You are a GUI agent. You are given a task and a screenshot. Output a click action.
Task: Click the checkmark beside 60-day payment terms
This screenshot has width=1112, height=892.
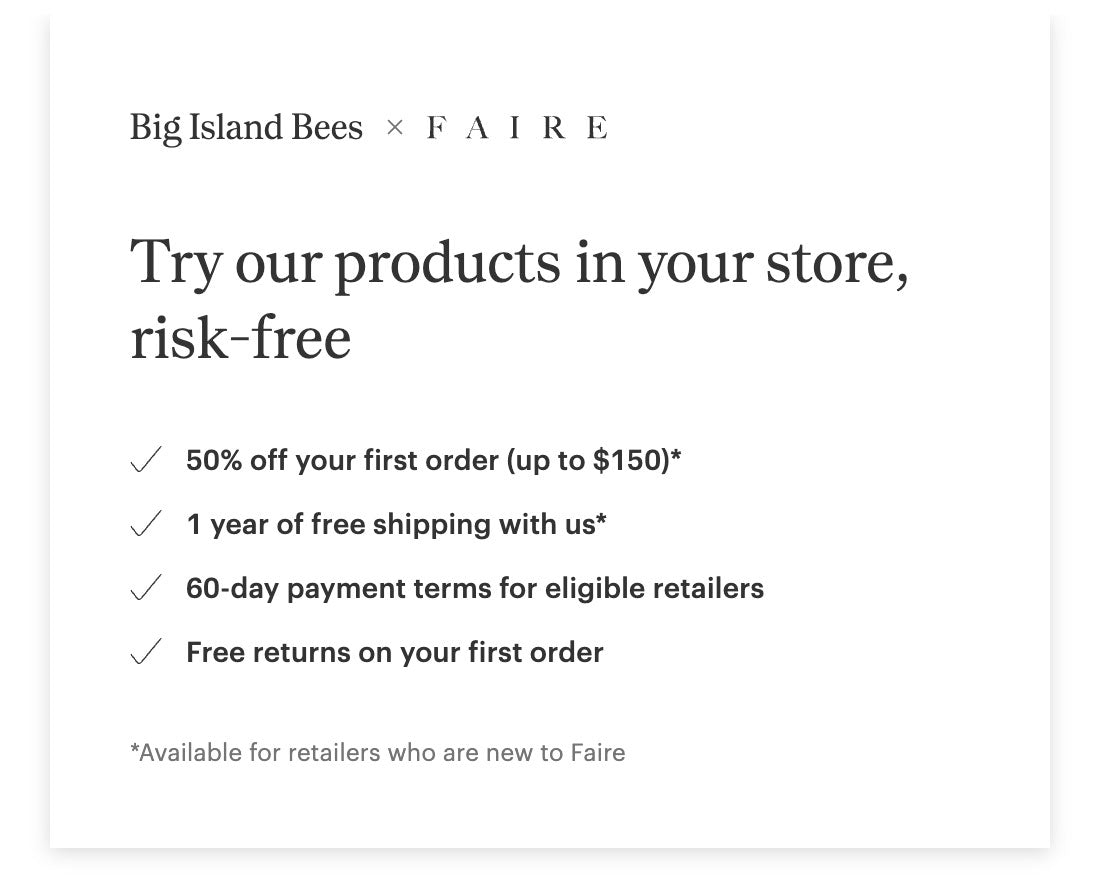146,587
